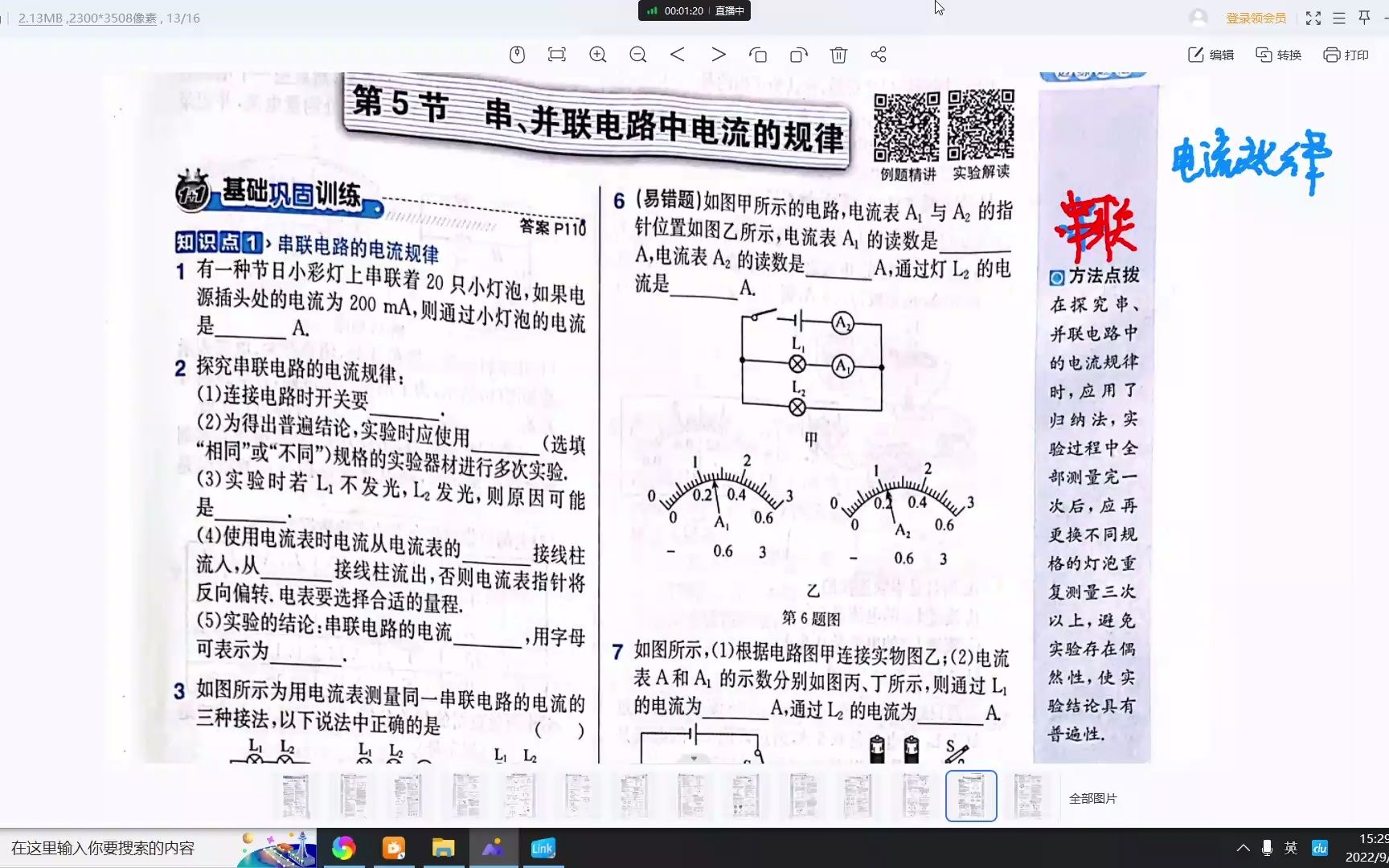Screen dimensions: 1389x868
Task: Click the microphone tray icon
Action: tap(1267, 848)
